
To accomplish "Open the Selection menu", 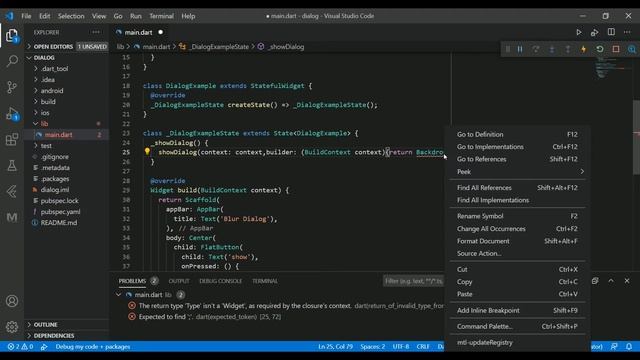I will [71, 16].
